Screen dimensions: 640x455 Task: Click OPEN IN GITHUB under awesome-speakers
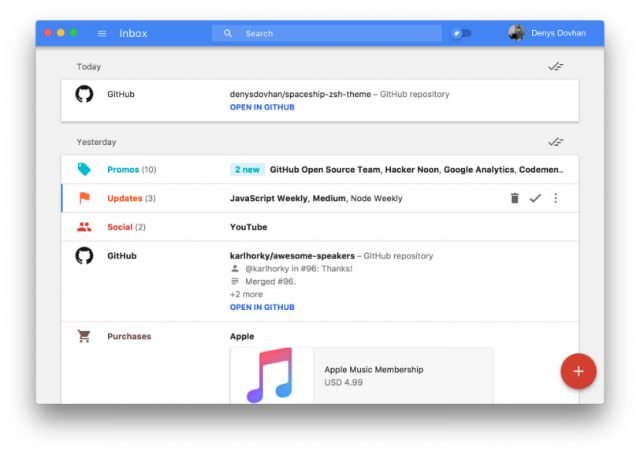[262, 307]
